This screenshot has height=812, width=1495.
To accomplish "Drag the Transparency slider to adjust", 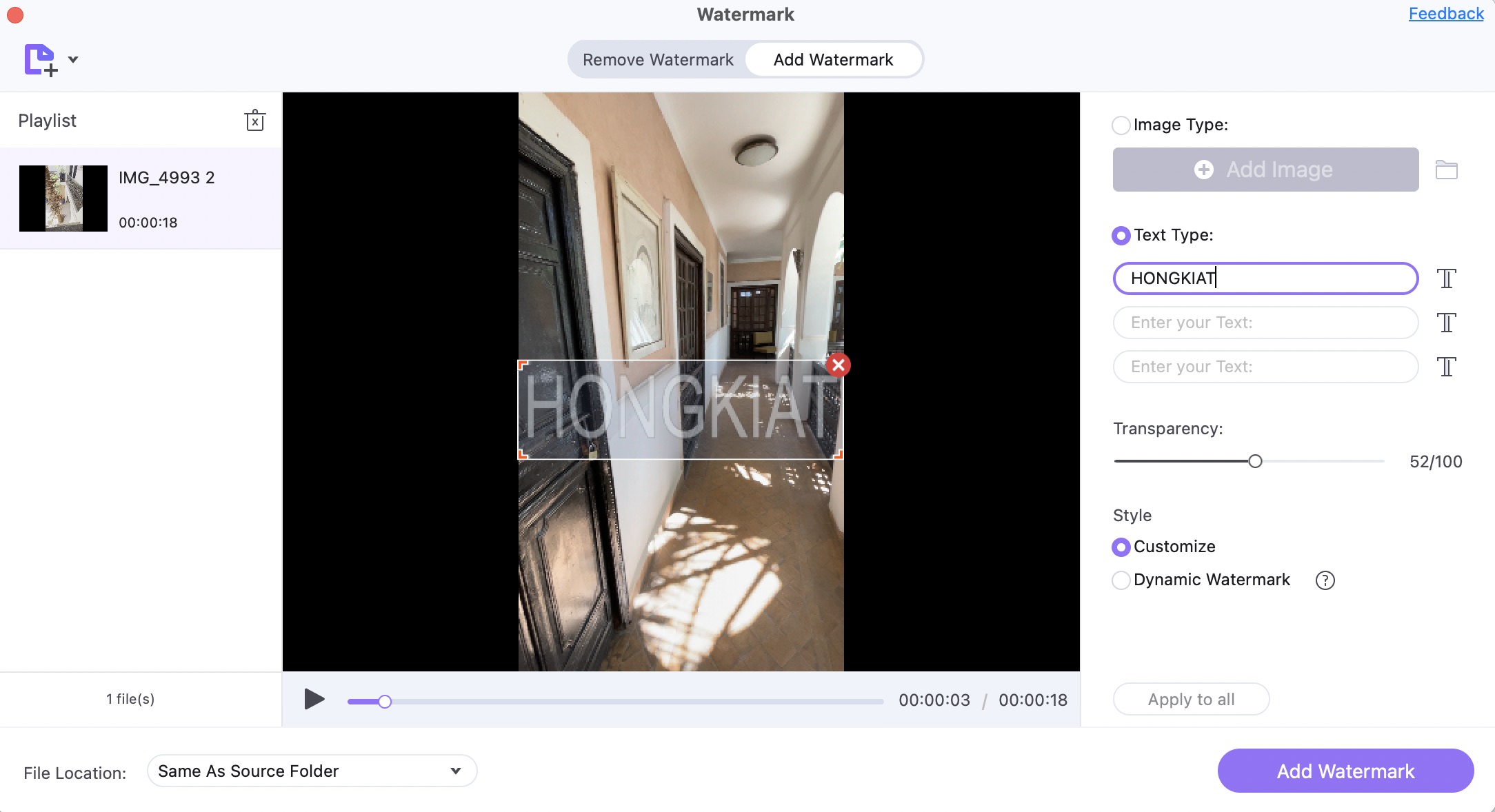I will click(1253, 461).
